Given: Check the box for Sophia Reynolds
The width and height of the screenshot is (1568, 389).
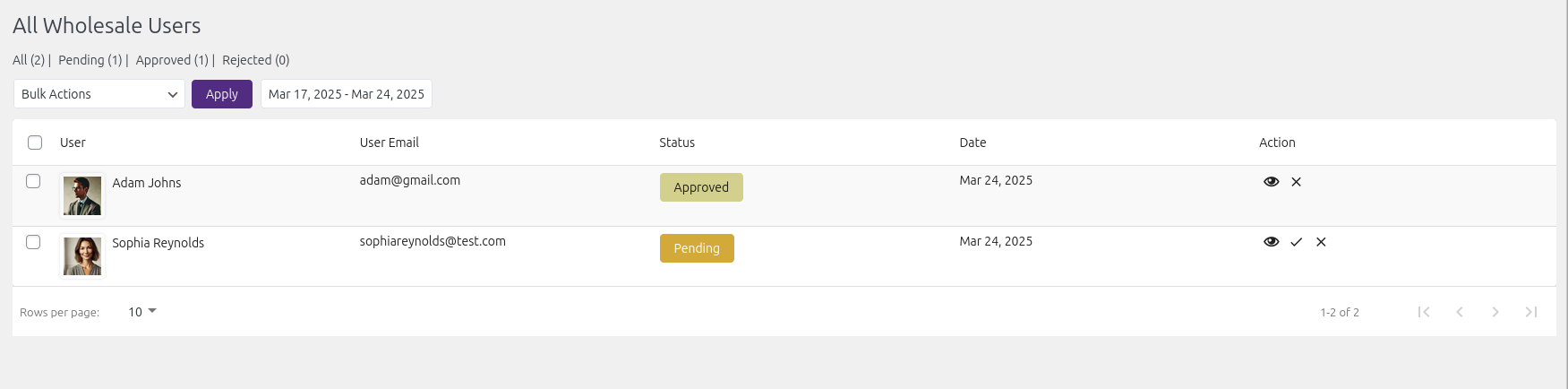Looking at the screenshot, I should (33, 242).
